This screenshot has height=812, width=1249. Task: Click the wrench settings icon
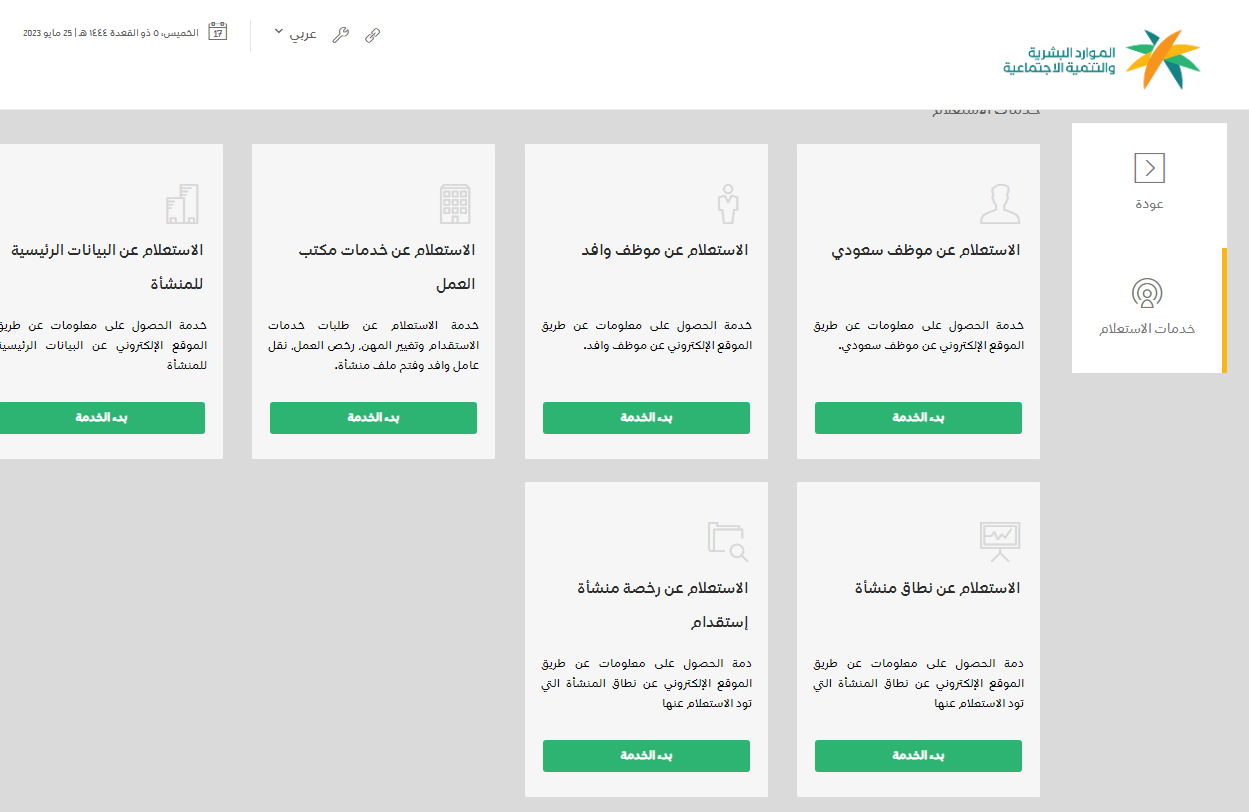click(340, 35)
